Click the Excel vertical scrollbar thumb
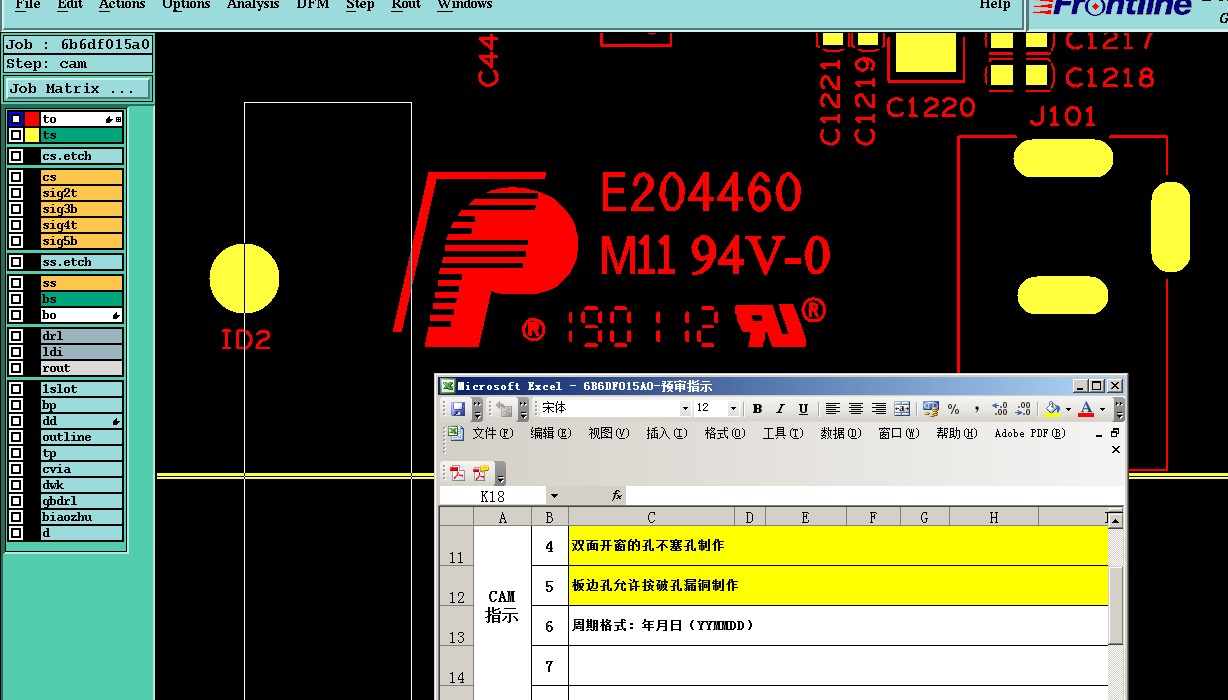1228x700 pixels. coord(1116,604)
